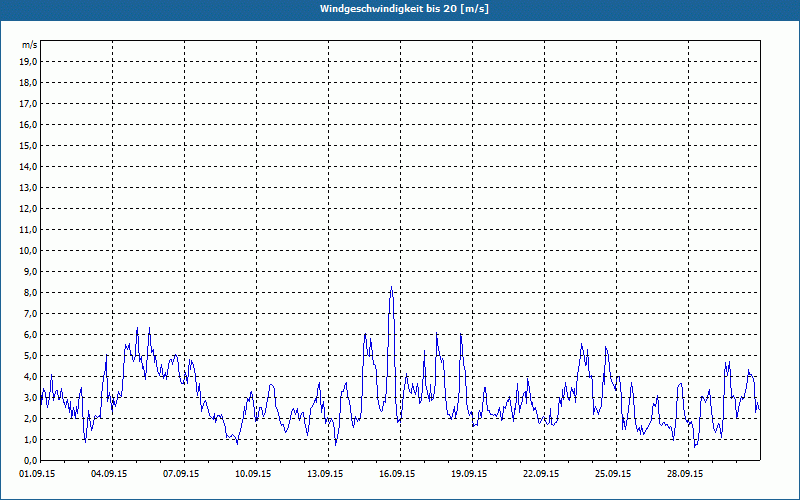800x500 pixels.
Task: Click the chart title 'Windgeschwindigkeit bis 20 [m/s]'
Action: (x=404, y=9)
